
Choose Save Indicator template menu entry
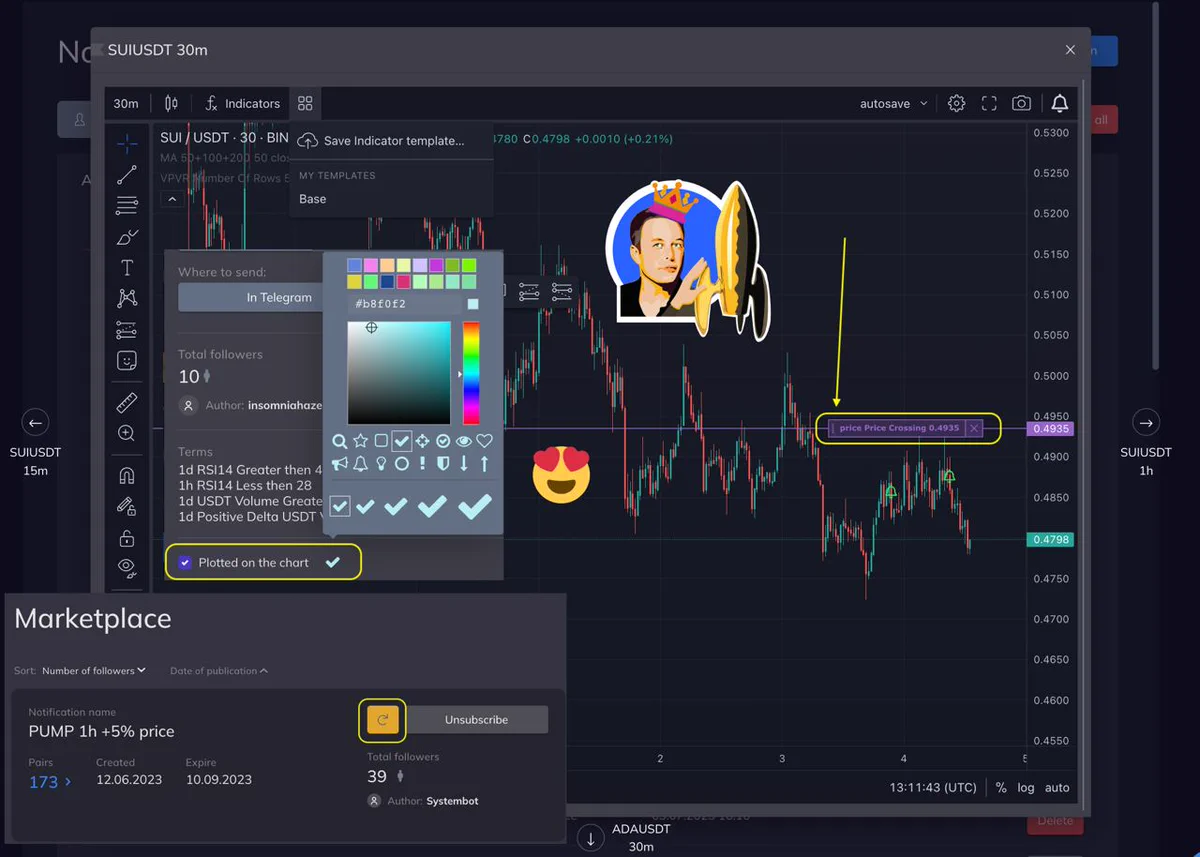[392, 141]
